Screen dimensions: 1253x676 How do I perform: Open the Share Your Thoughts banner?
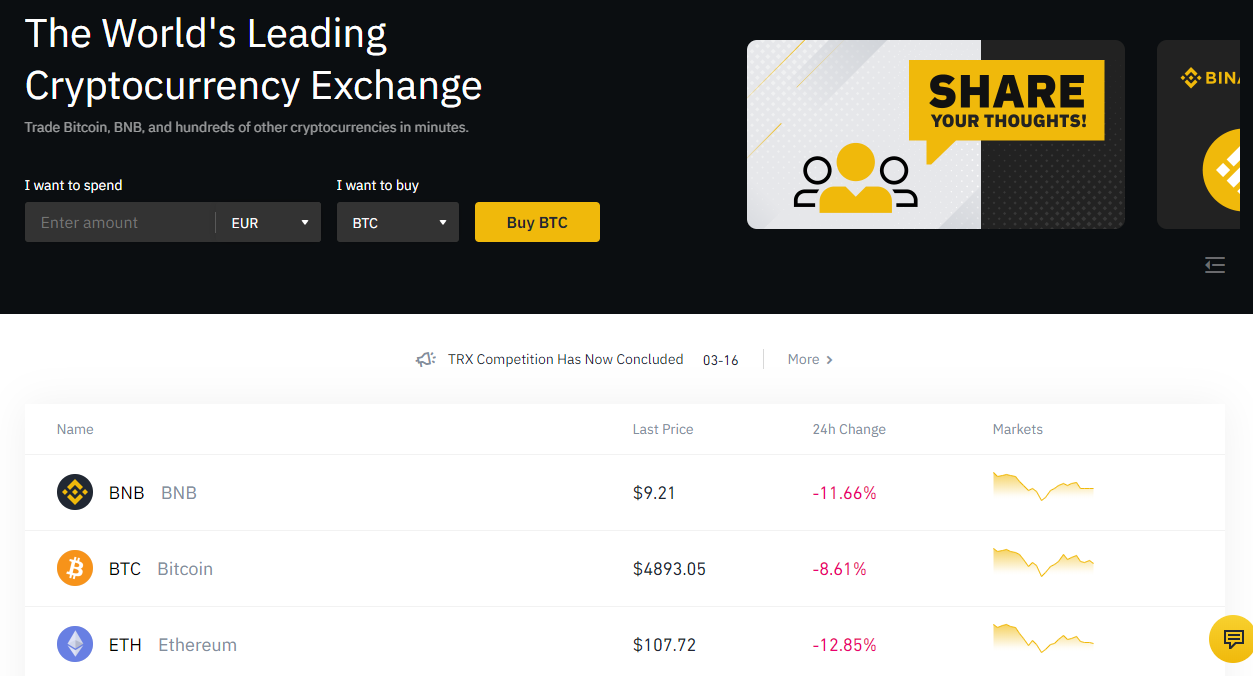pyautogui.click(x=936, y=134)
